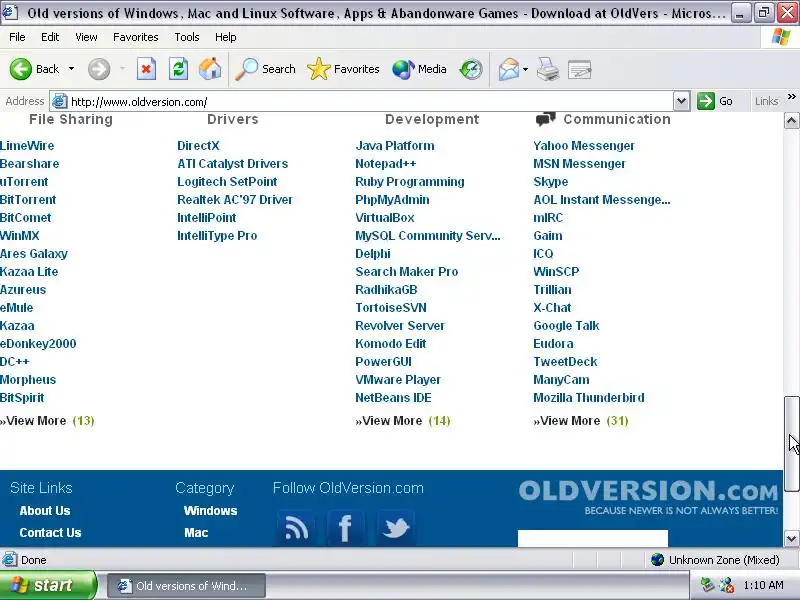Open the uTorrent link
The height and width of the screenshot is (600, 800).
(x=24, y=182)
